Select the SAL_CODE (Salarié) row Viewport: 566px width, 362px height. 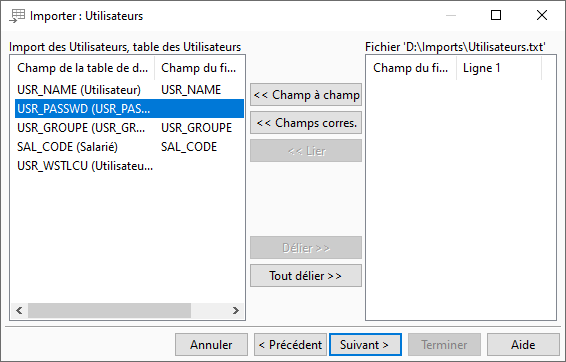(129, 147)
